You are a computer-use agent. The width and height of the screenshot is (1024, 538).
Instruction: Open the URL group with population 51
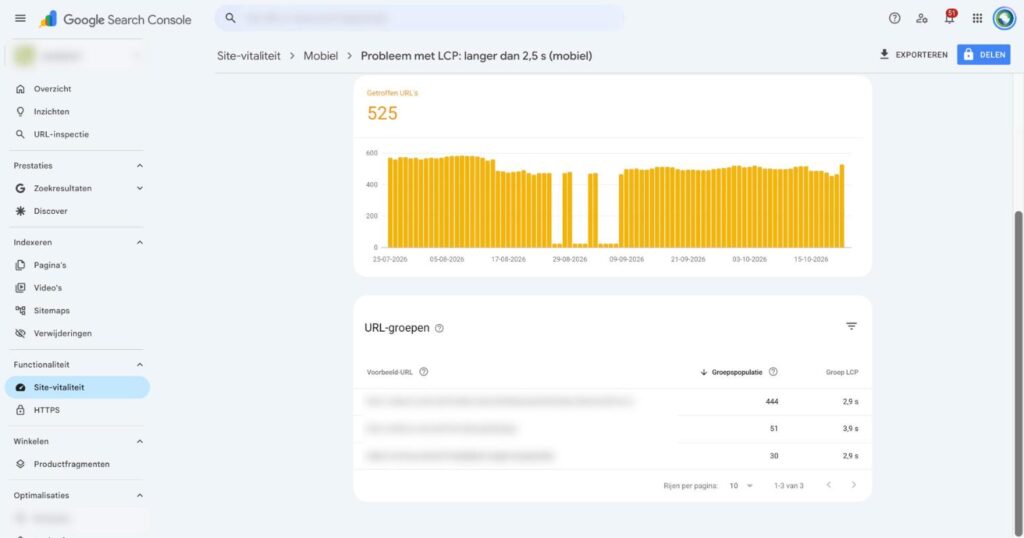(613, 429)
